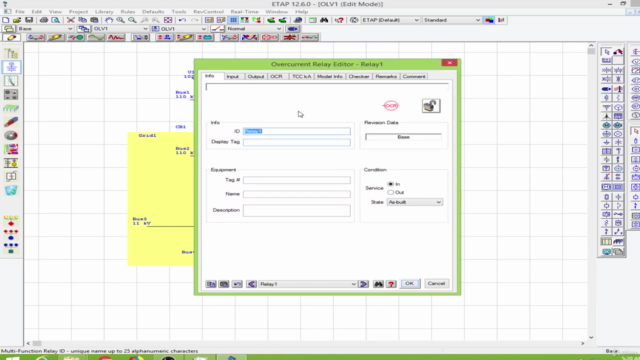Click the Base revision data box

[403, 137]
